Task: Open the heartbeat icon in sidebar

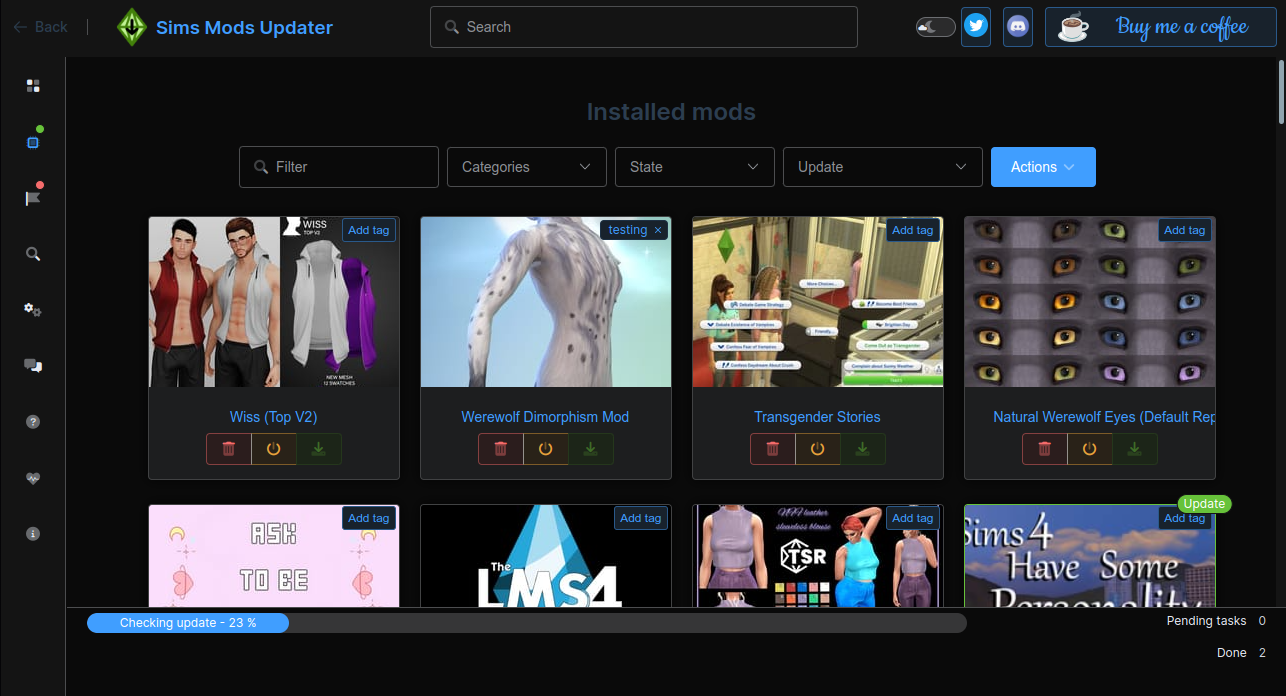Action: 33,478
